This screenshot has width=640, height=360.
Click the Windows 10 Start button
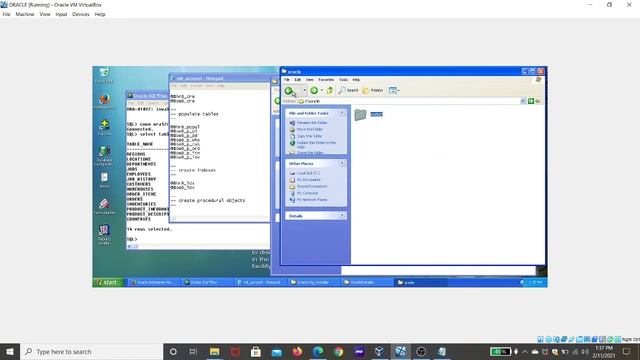click(10, 351)
